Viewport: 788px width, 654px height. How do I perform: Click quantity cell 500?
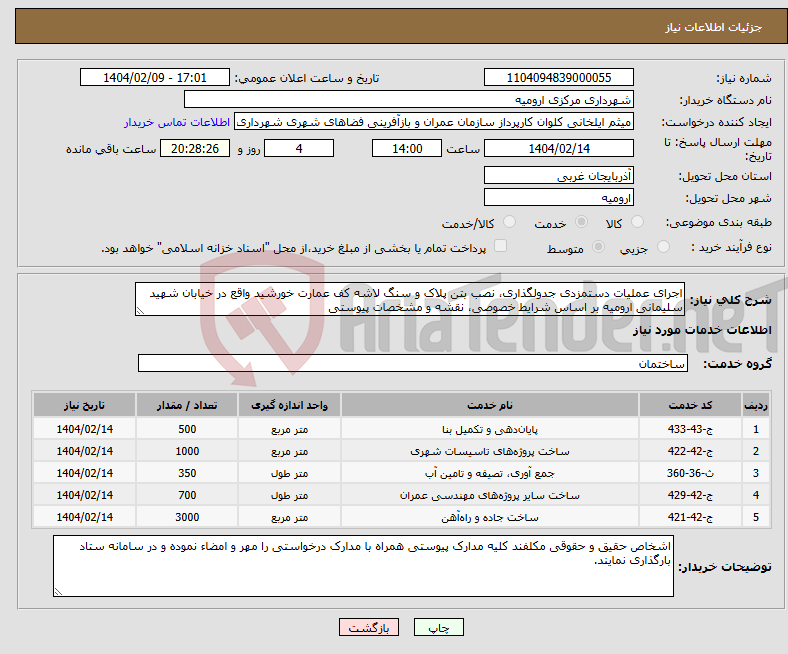(x=187, y=429)
